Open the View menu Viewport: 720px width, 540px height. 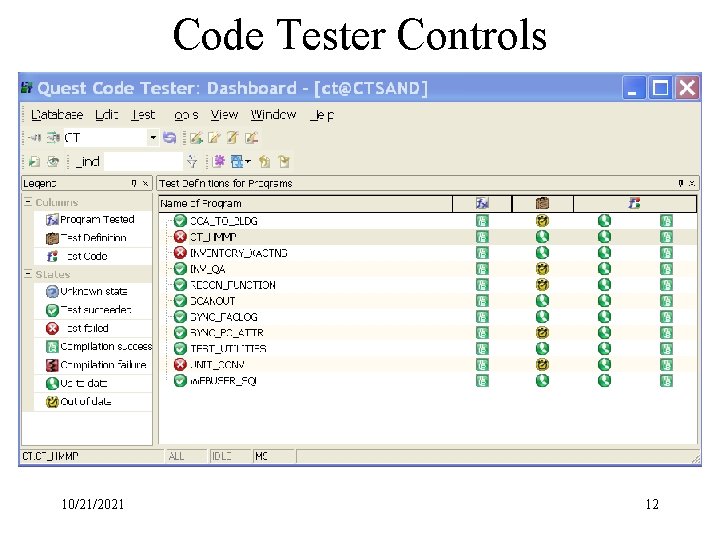(224, 115)
